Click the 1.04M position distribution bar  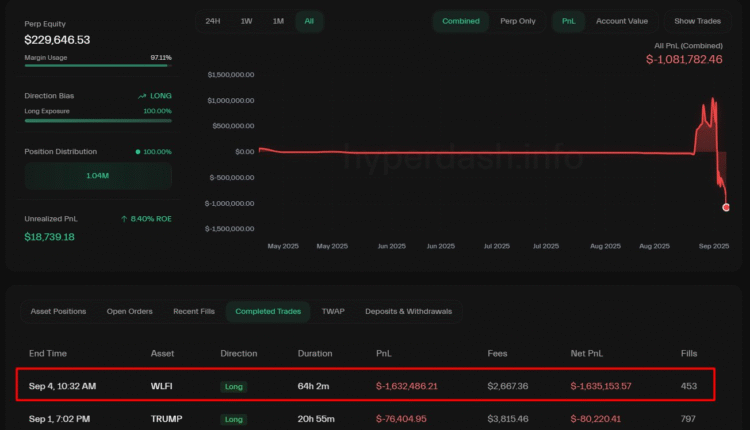[98, 176]
